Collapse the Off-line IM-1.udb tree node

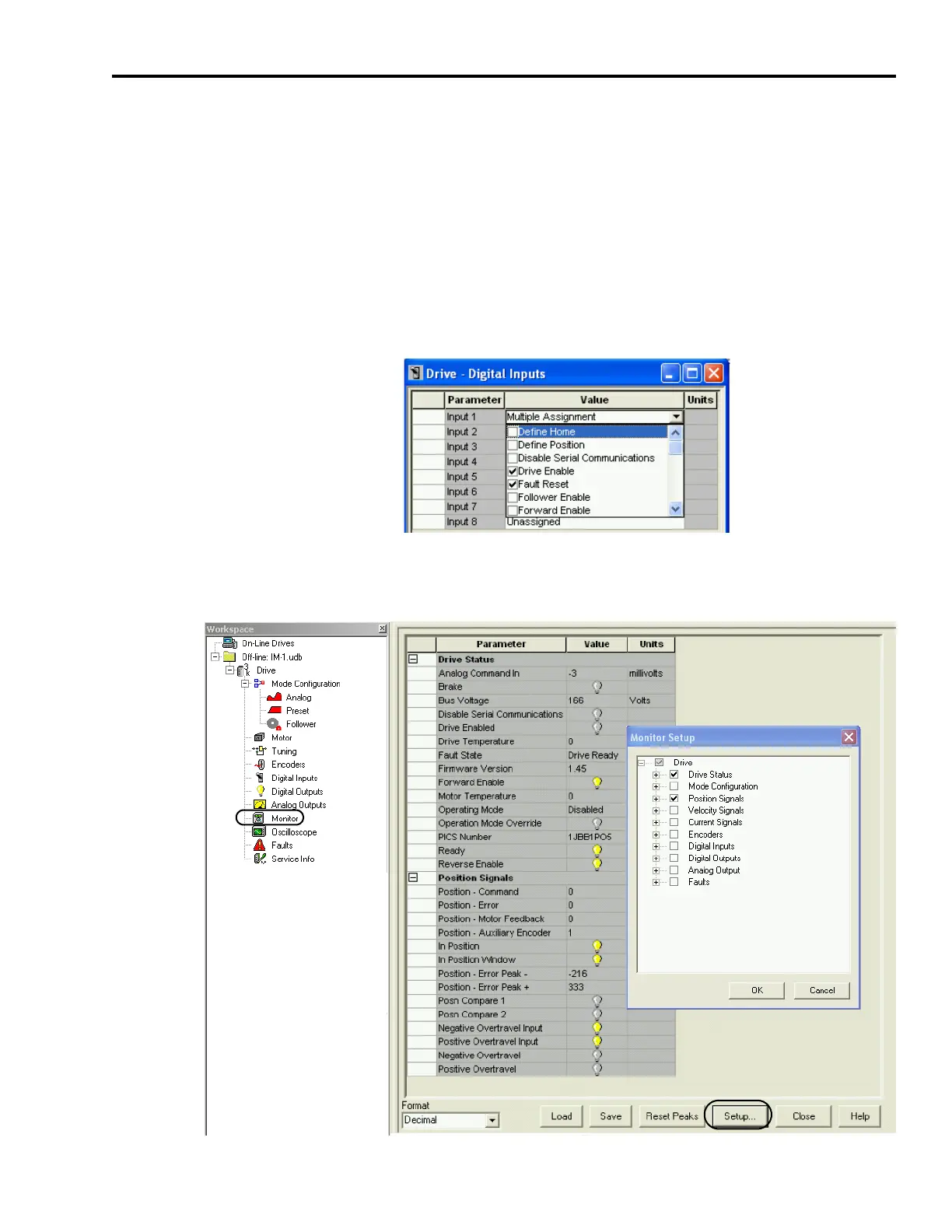pyautogui.click(x=215, y=657)
